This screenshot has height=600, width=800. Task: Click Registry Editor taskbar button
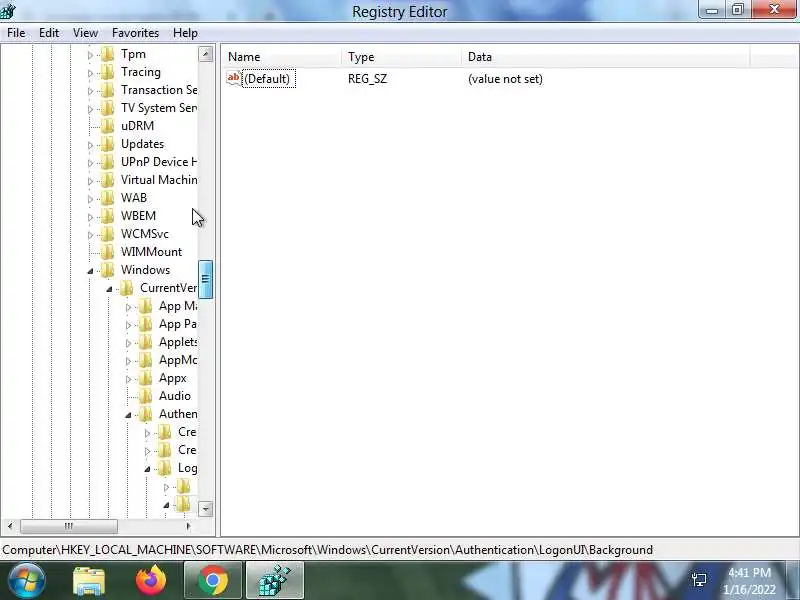tap(275, 581)
